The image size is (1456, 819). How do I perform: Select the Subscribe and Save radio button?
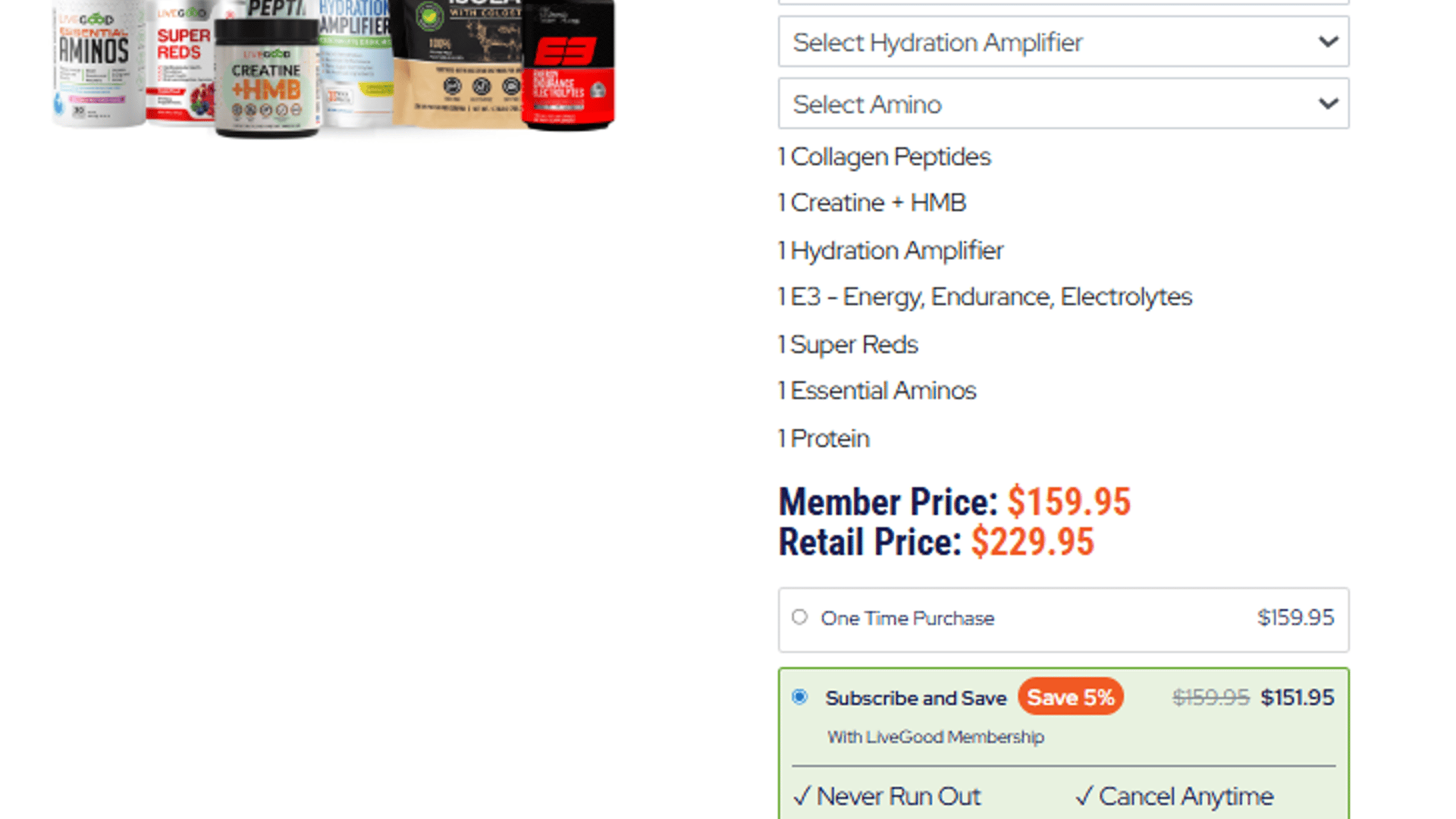(799, 697)
